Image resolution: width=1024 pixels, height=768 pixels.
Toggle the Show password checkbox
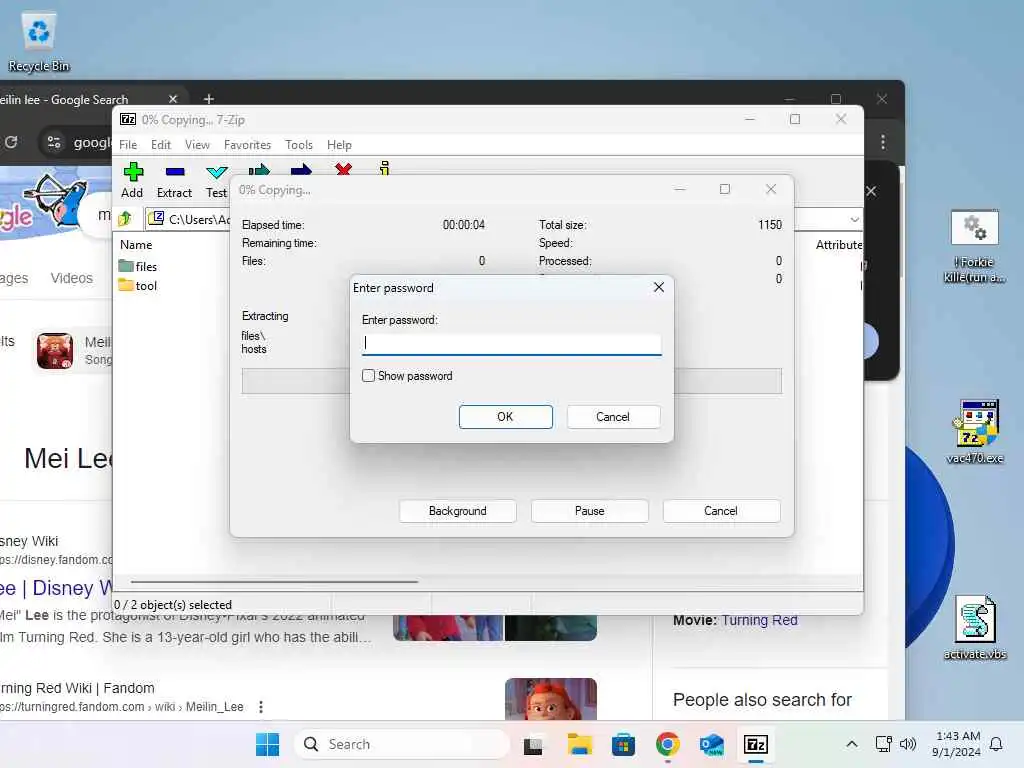(x=368, y=376)
